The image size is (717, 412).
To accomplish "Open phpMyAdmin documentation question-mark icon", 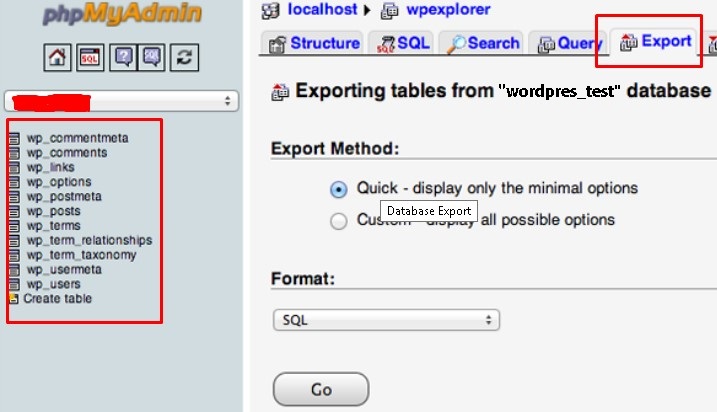I will 123,58.
